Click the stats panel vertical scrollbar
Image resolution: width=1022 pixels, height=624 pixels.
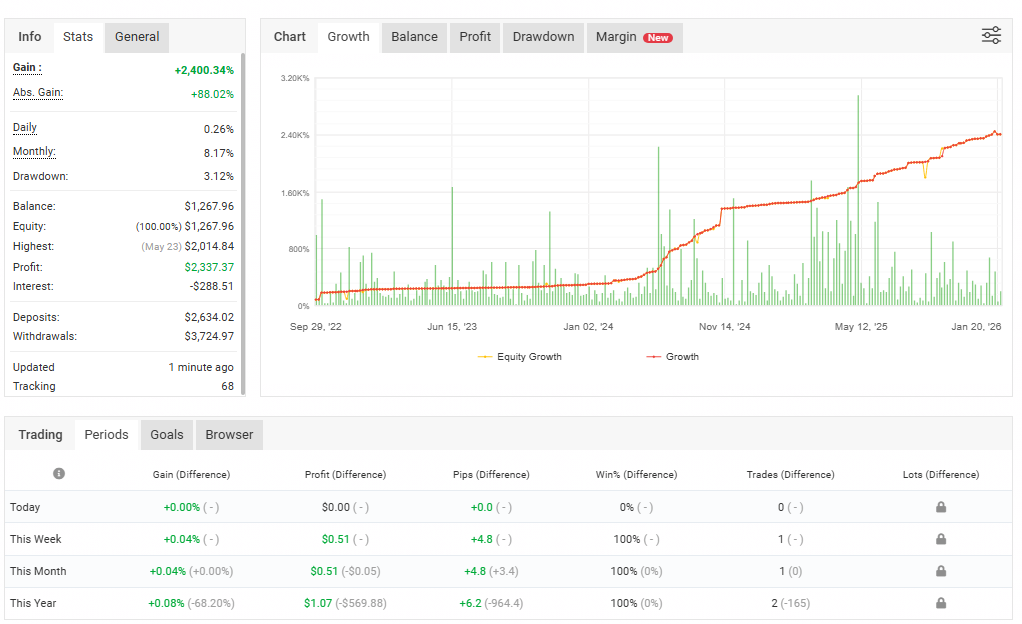tap(243, 200)
